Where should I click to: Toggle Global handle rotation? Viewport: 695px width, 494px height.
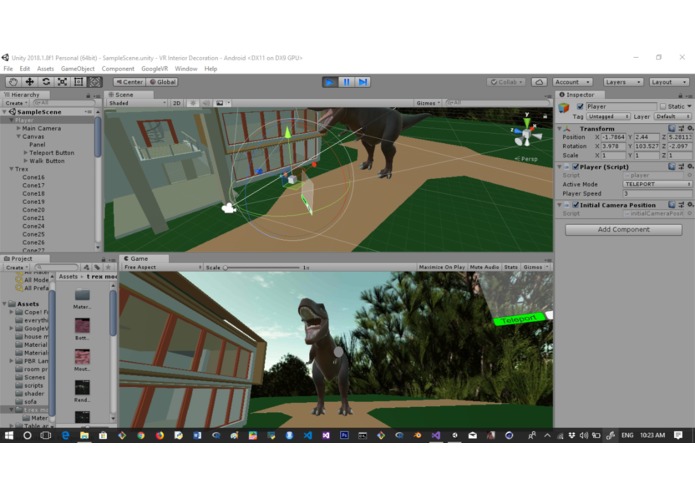(163, 82)
